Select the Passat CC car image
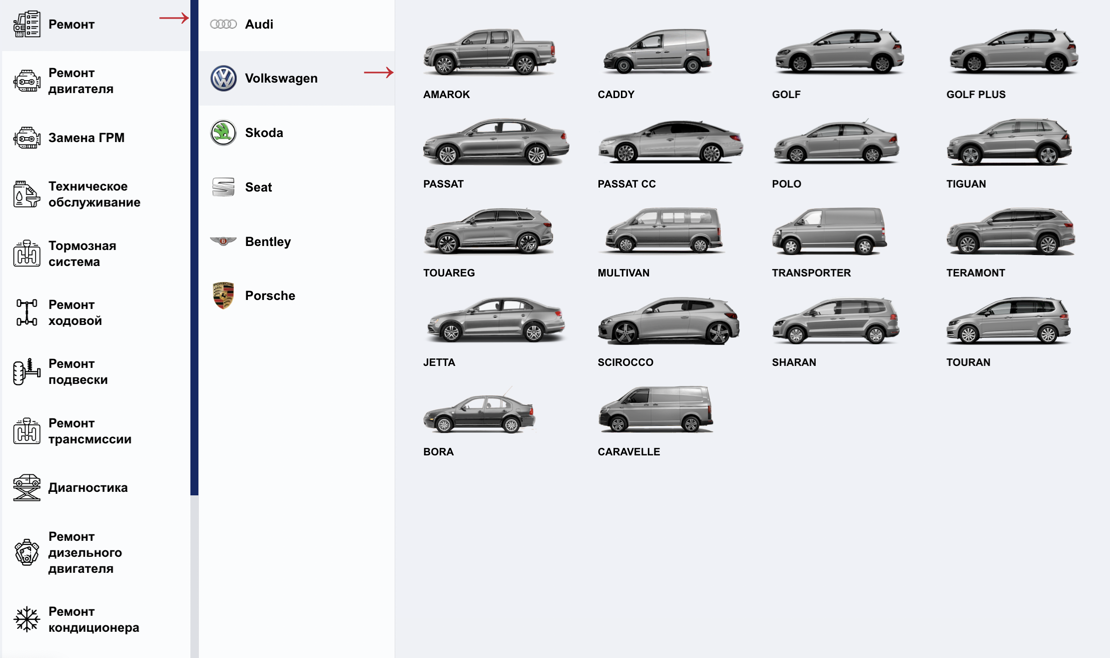Image resolution: width=1111 pixels, height=658 pixels. (x=670, y=142)
